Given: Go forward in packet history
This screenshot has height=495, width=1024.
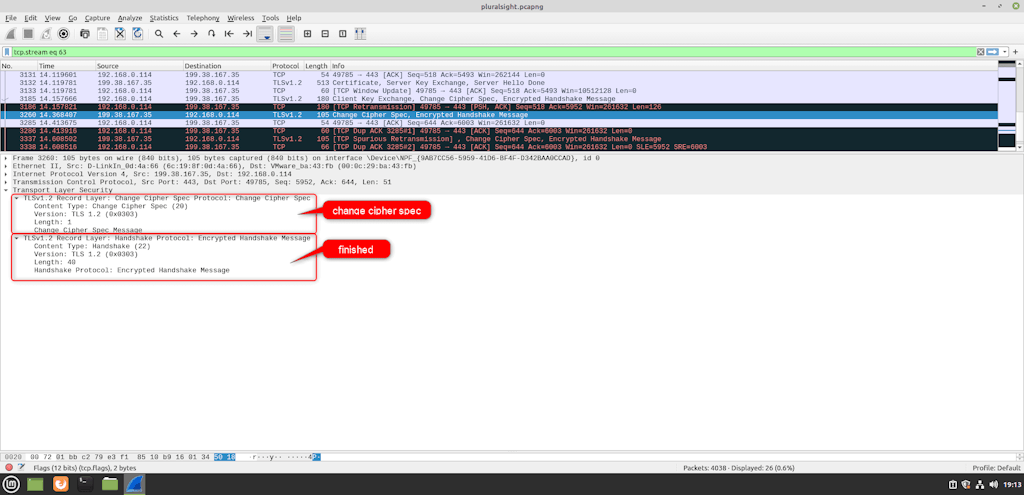Looking at the screenshot, I should tap(194, 33).
